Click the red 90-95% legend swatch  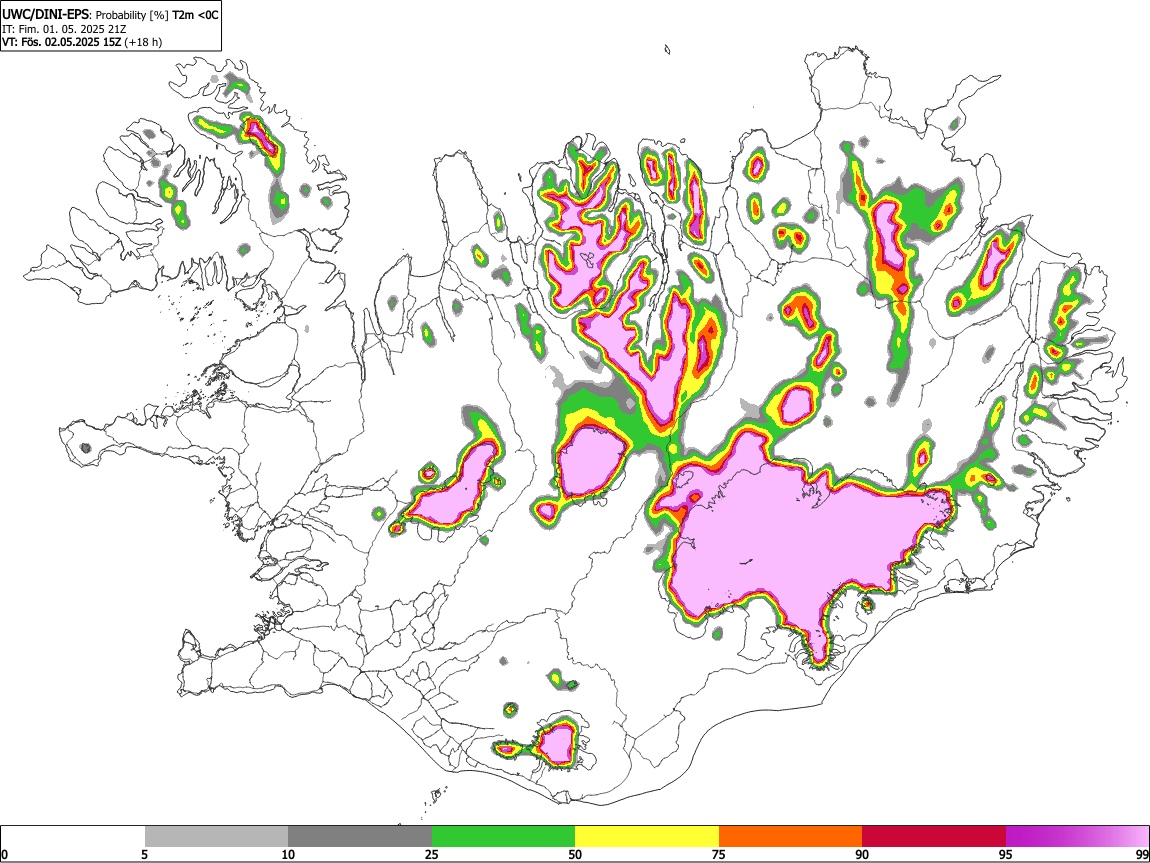tap(934, 837)
